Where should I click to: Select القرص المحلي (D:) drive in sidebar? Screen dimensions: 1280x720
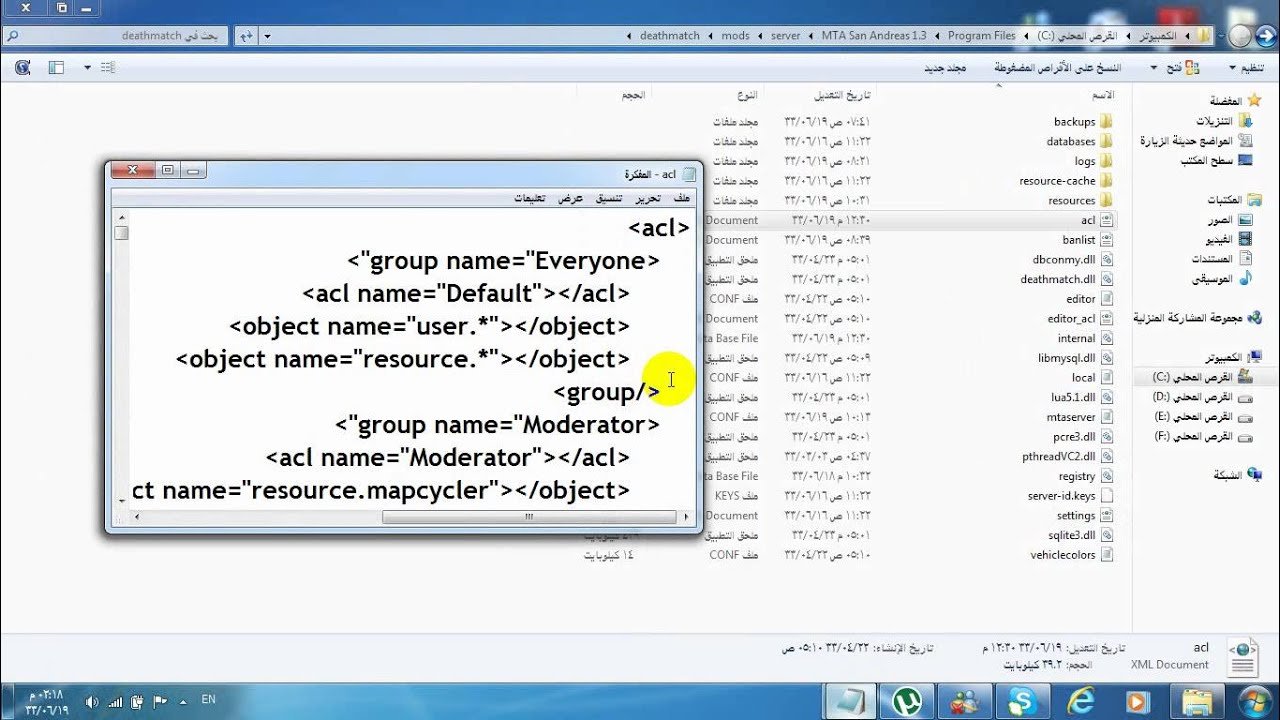tap(1203, 397)
